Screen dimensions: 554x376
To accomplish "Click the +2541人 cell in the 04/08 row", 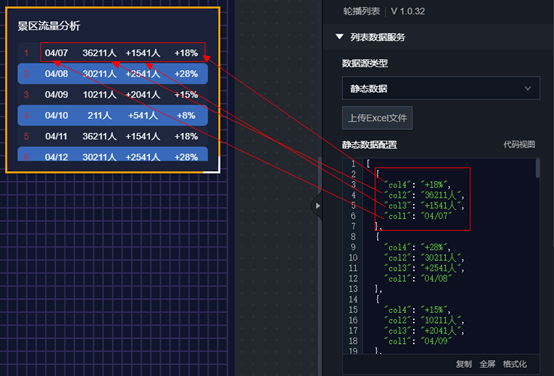I will 143,74.
